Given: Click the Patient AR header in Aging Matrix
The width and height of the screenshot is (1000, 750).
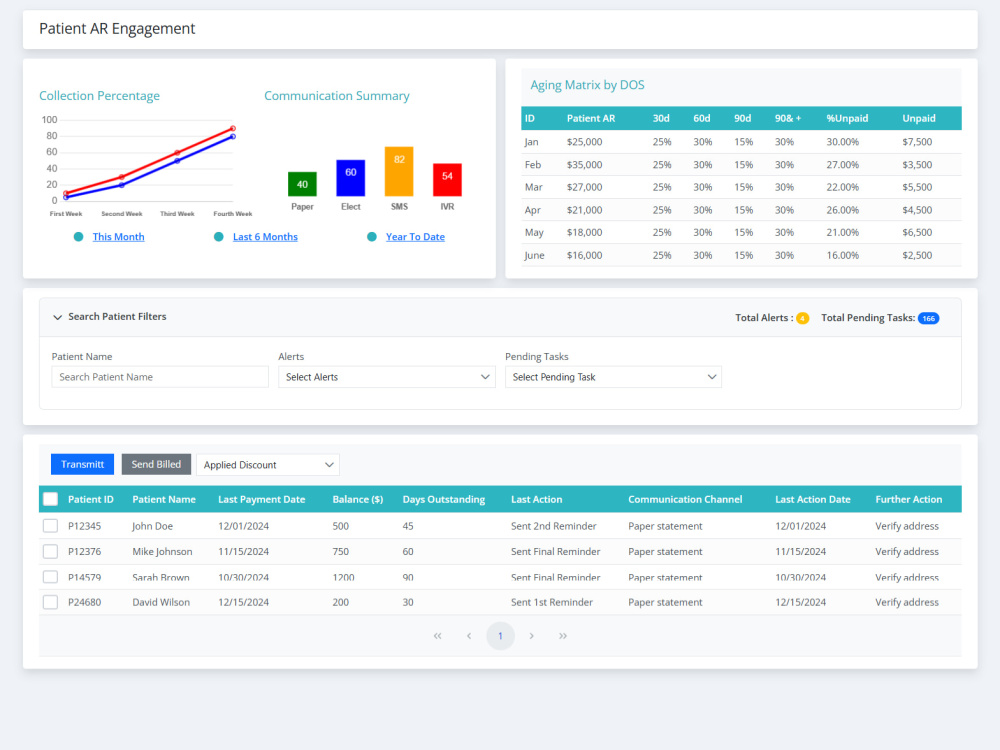Looking at the screenshot, I should [591, 119].
